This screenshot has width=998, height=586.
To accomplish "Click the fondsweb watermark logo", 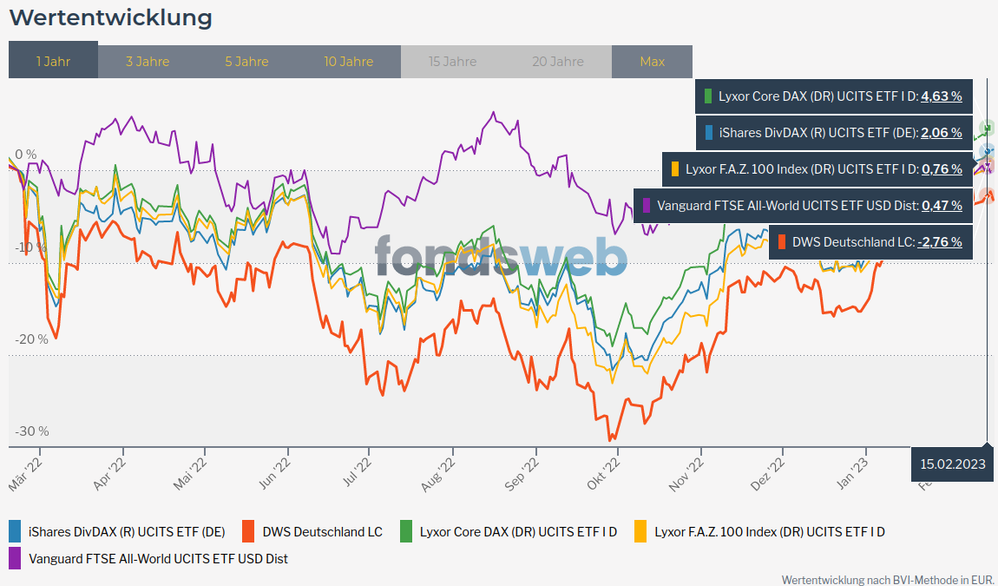I will 501,257.
